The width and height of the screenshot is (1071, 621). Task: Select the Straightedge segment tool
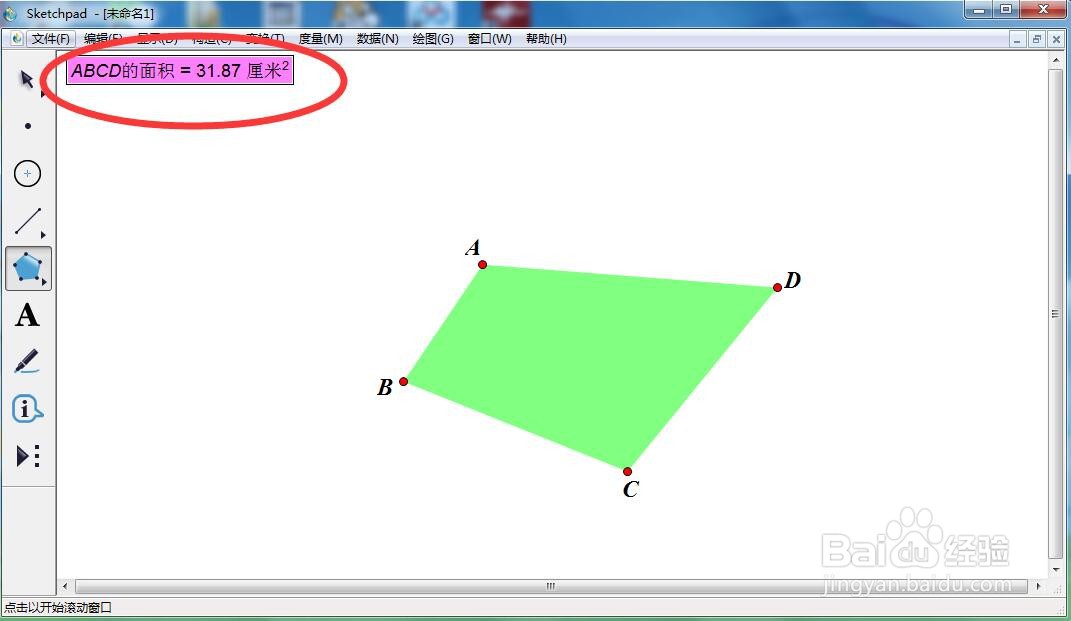click(27, 221)
